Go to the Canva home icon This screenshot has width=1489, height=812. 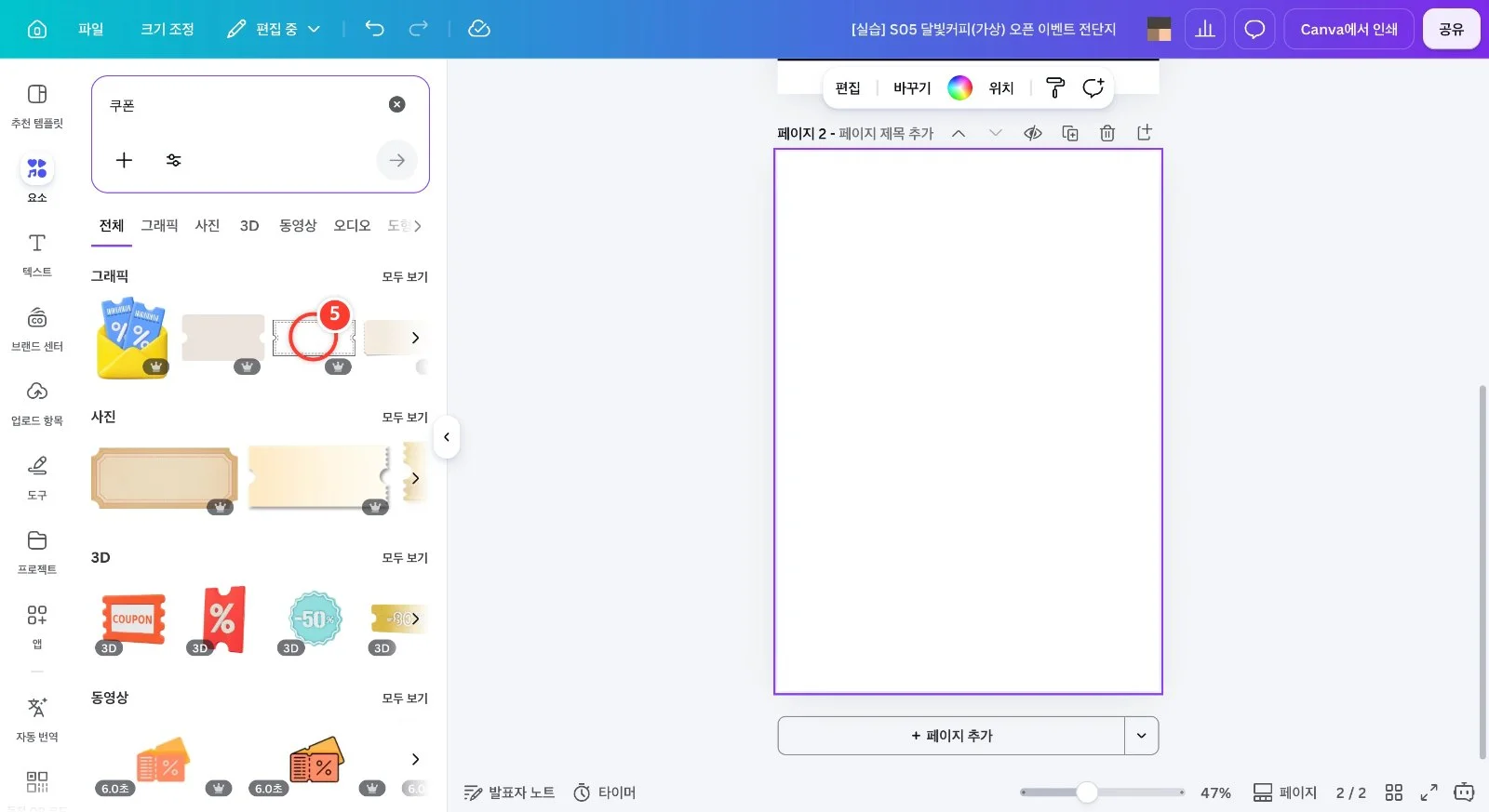(37, 29)
